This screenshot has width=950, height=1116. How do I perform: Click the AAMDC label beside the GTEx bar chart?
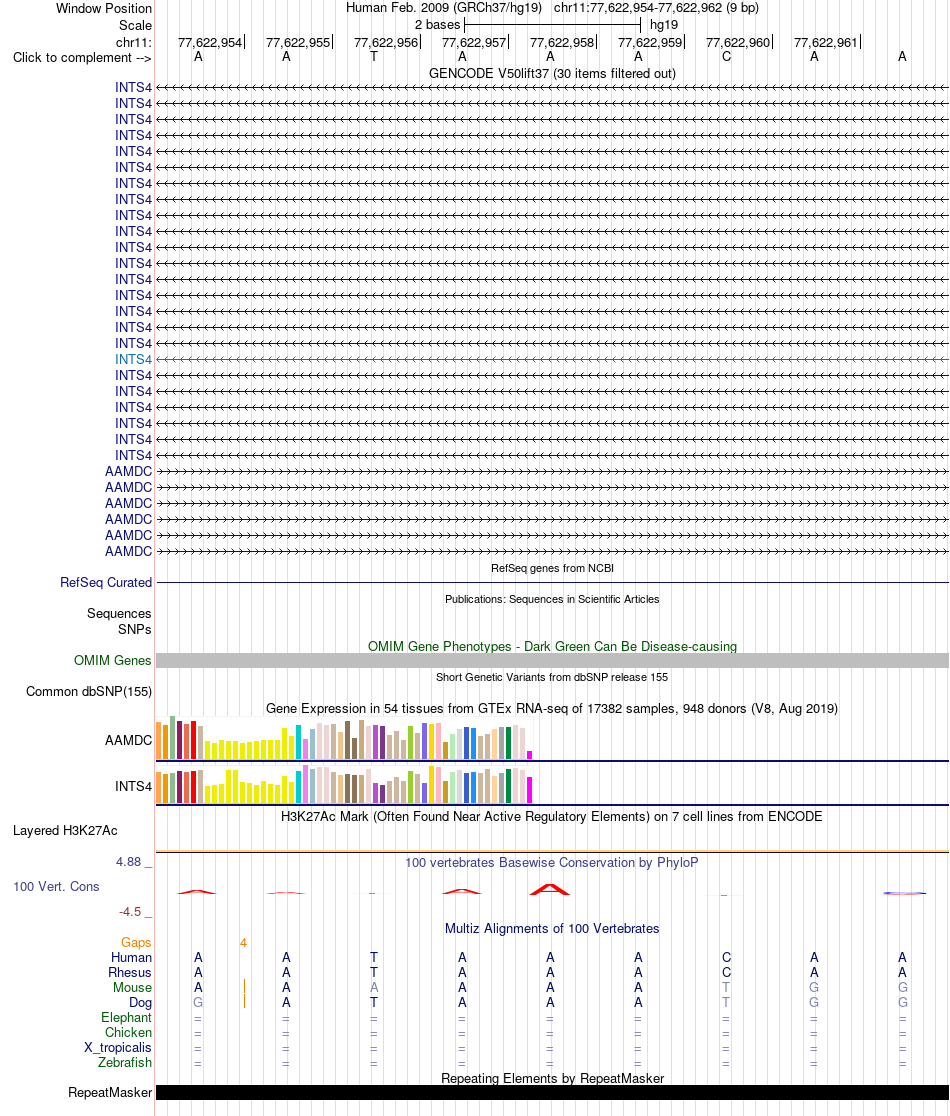(x=129, y=740)
